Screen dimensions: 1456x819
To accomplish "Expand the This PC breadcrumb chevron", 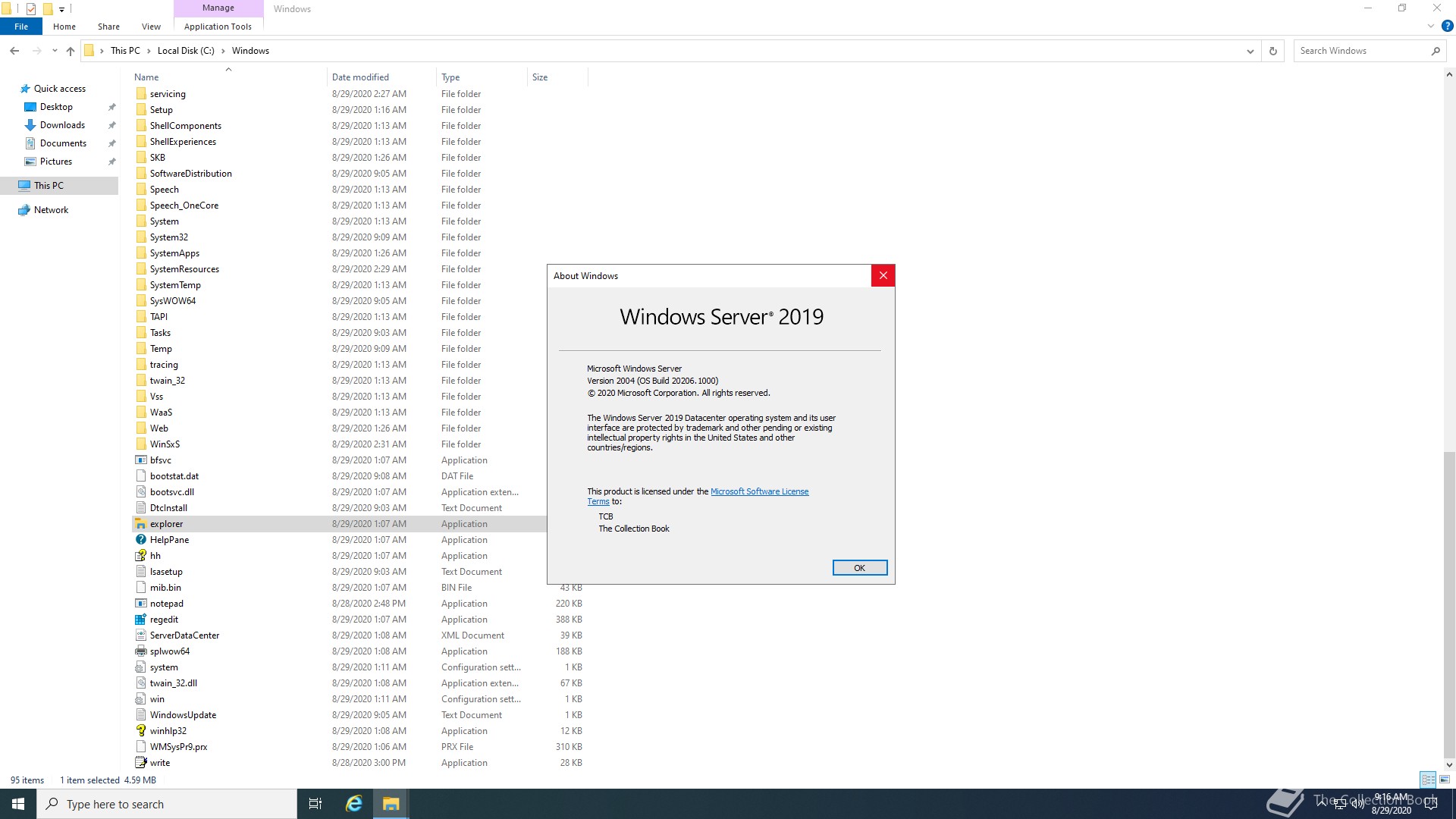I will [x=149, y=51].
